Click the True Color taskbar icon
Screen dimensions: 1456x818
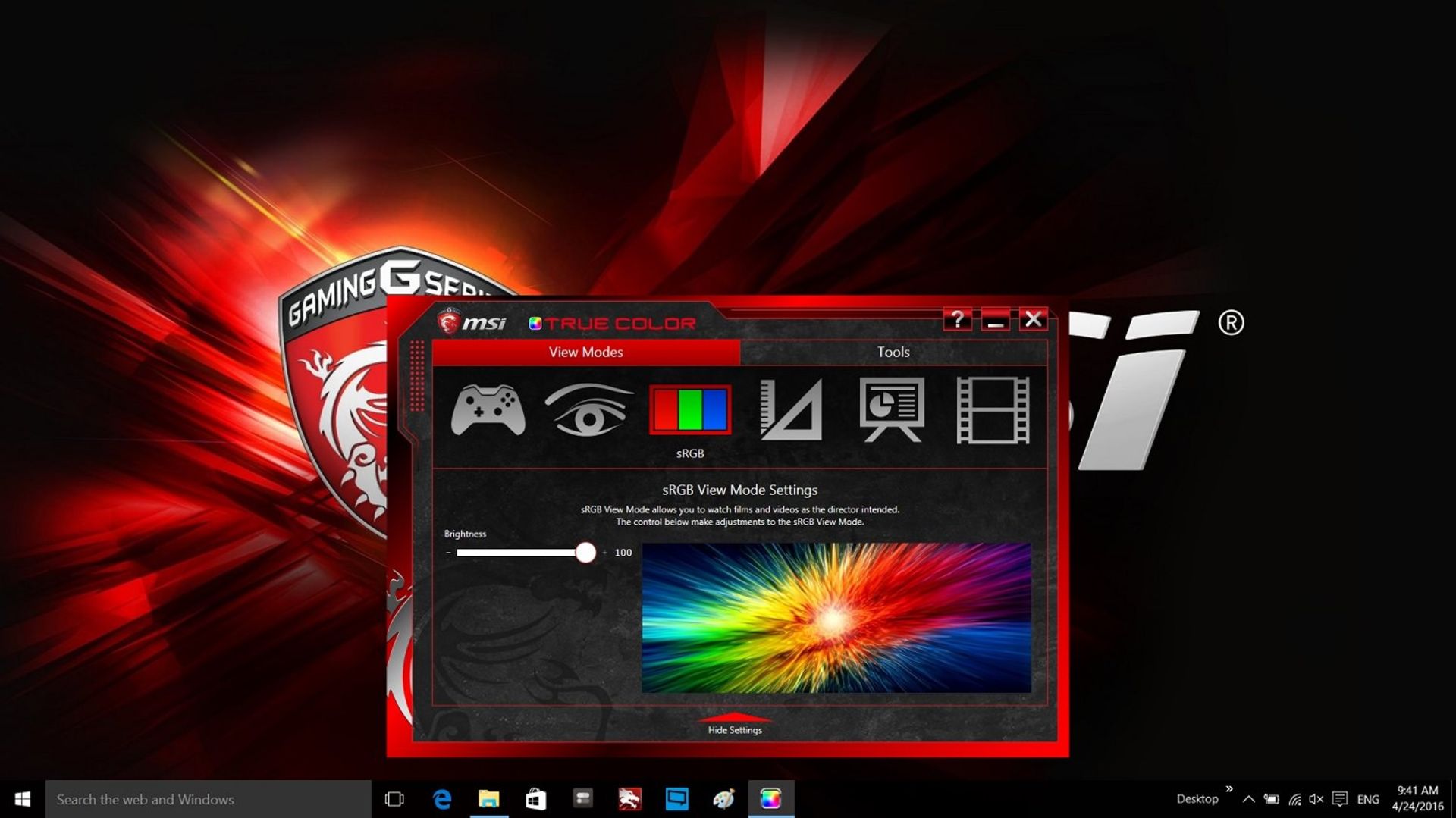point(771,799)
